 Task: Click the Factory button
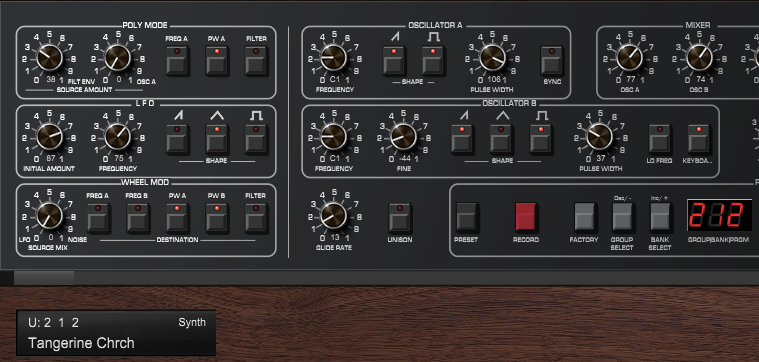[584, 217]
